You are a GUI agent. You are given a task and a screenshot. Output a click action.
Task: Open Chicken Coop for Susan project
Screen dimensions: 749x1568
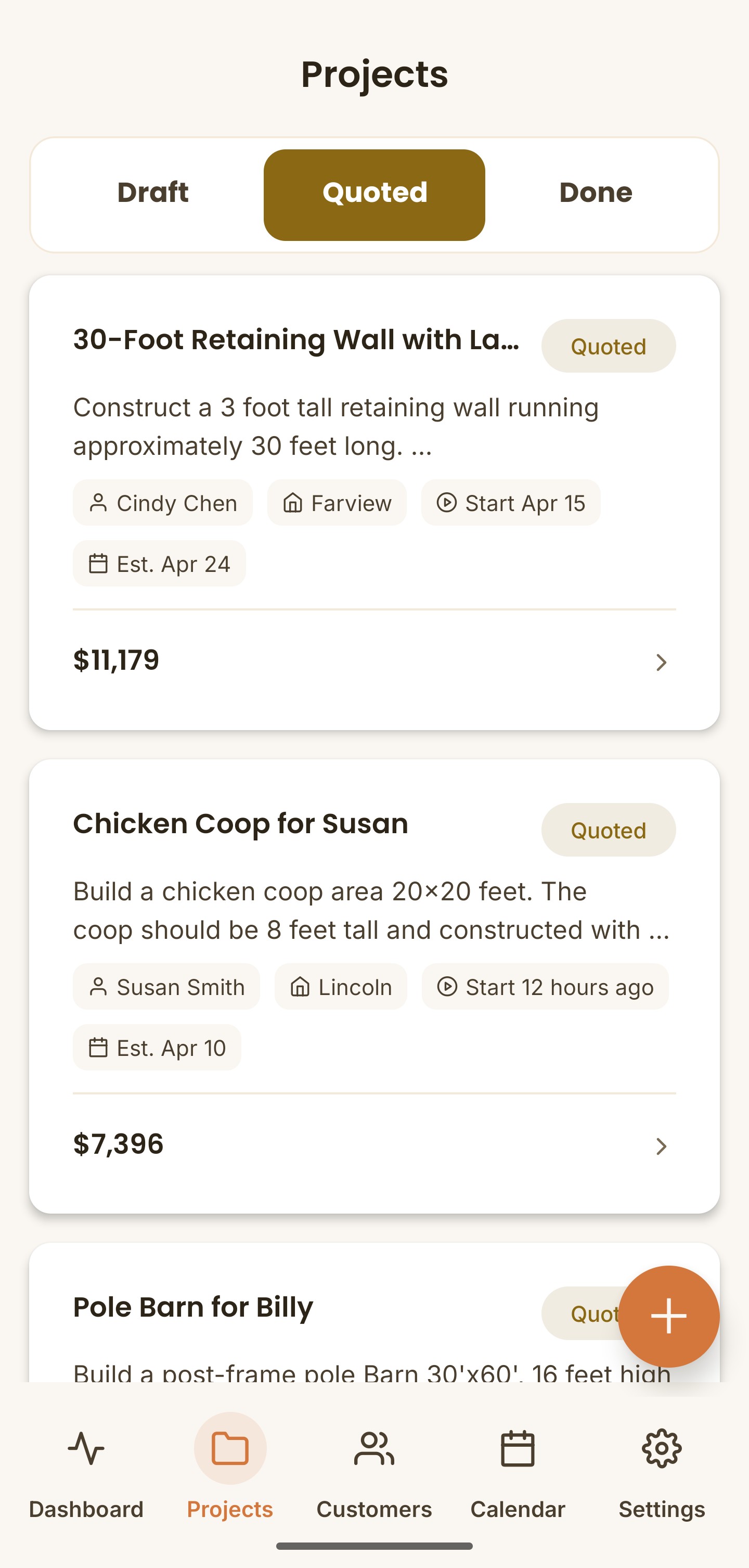[240, 824]
